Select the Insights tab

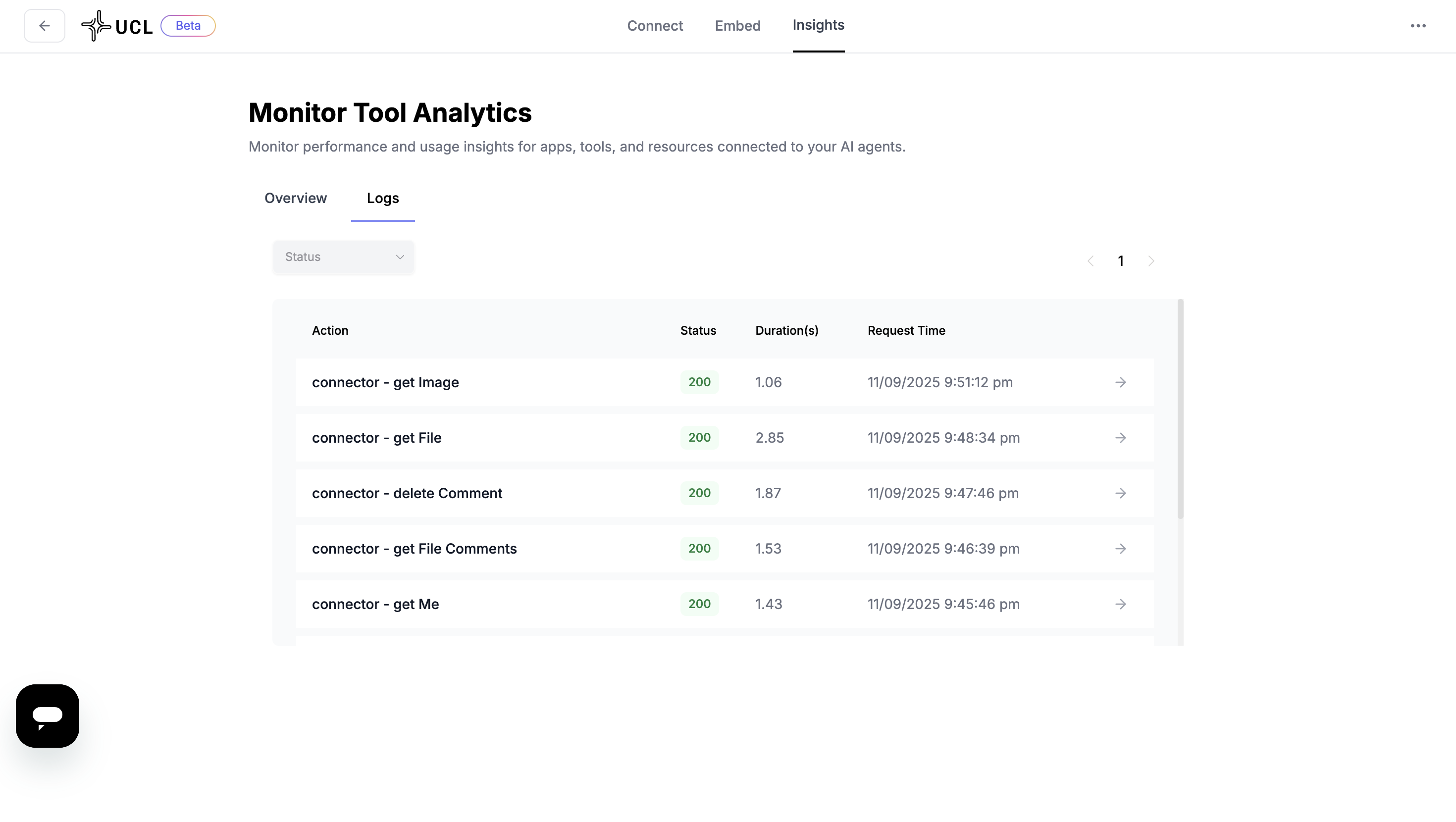coord(819,25)
